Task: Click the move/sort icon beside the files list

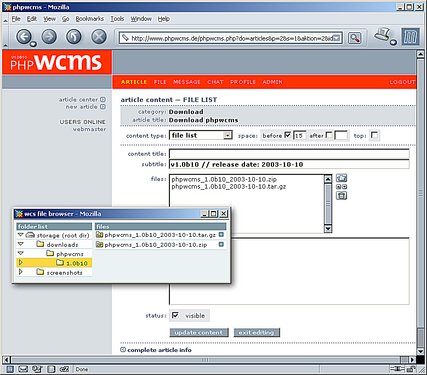Action: (x=341, y=187)
